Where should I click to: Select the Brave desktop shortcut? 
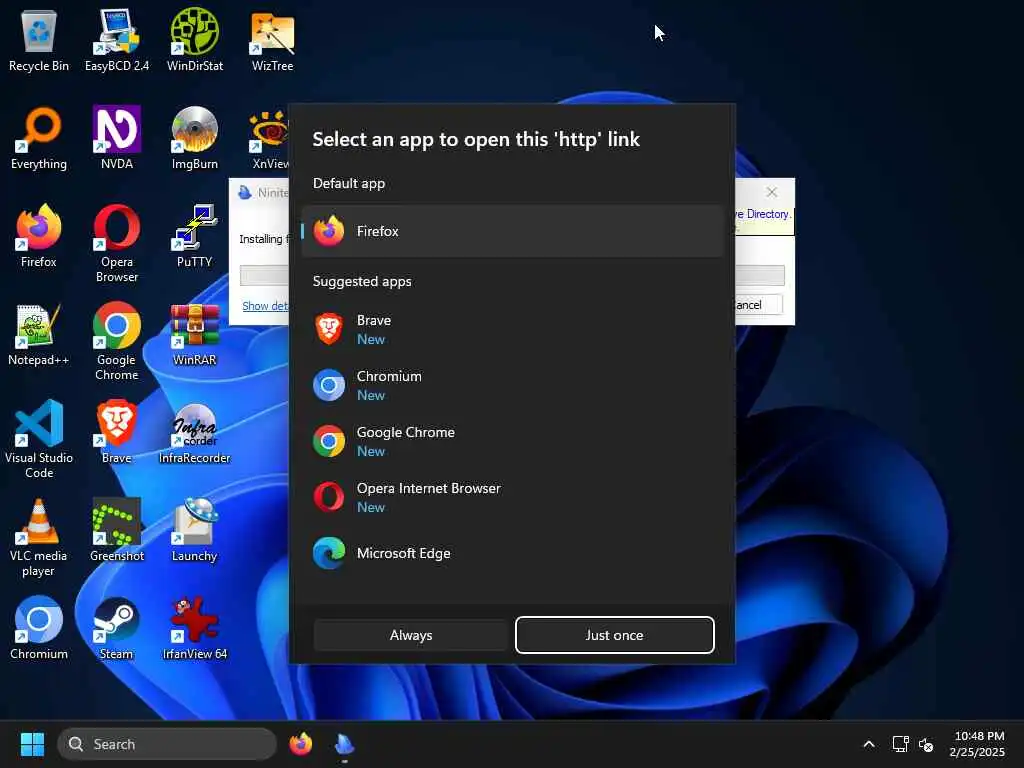point(116,432)
